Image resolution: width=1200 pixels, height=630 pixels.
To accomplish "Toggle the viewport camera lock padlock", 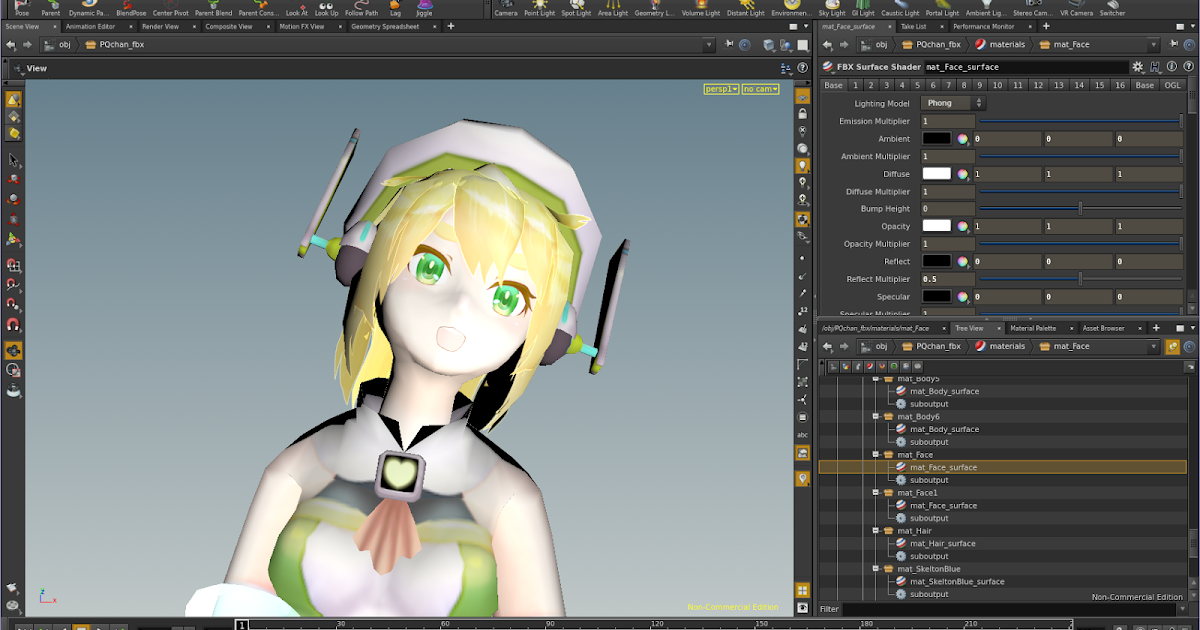I will (803, 113).
